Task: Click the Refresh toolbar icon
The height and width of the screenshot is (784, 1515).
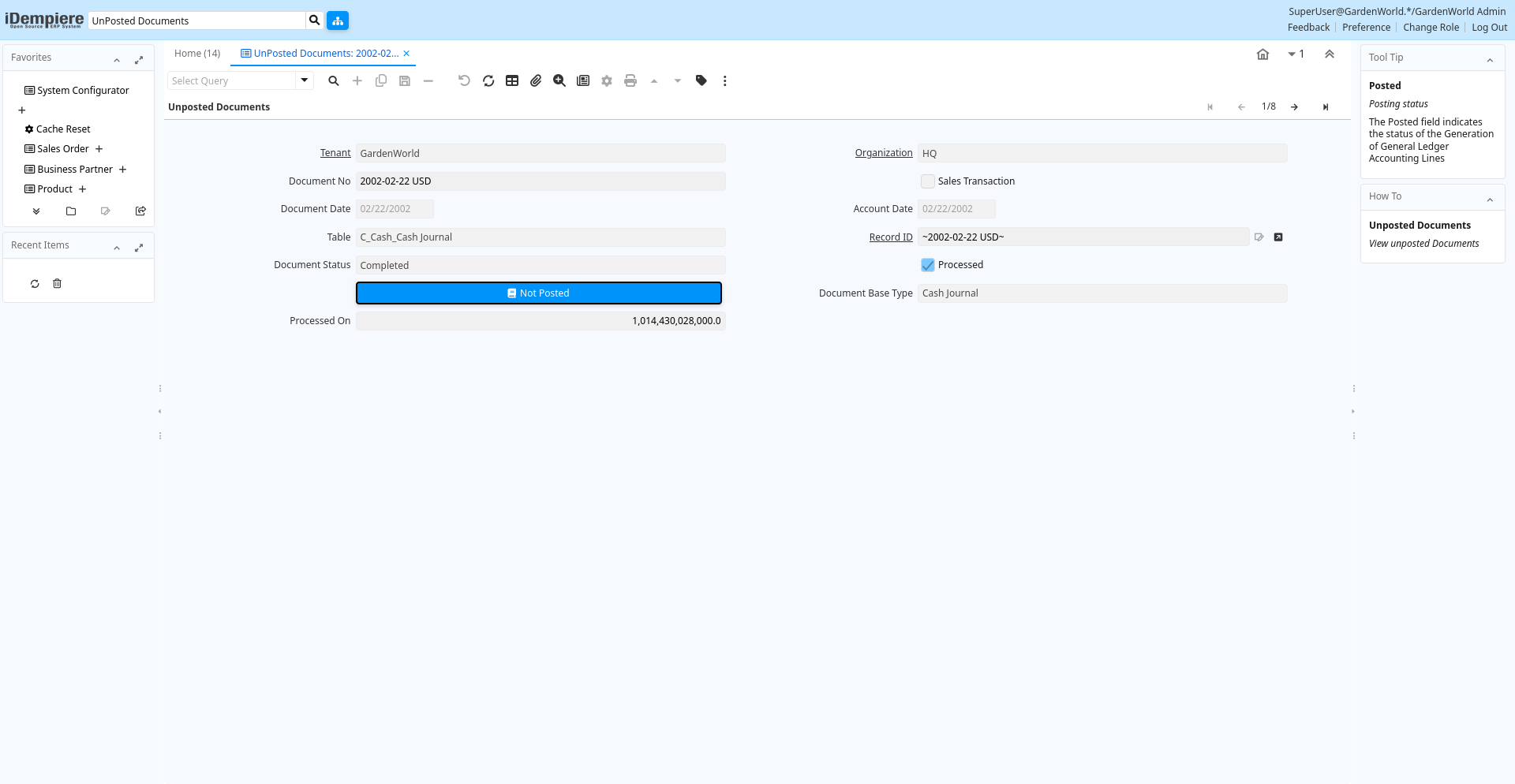Action: point(488,80)
